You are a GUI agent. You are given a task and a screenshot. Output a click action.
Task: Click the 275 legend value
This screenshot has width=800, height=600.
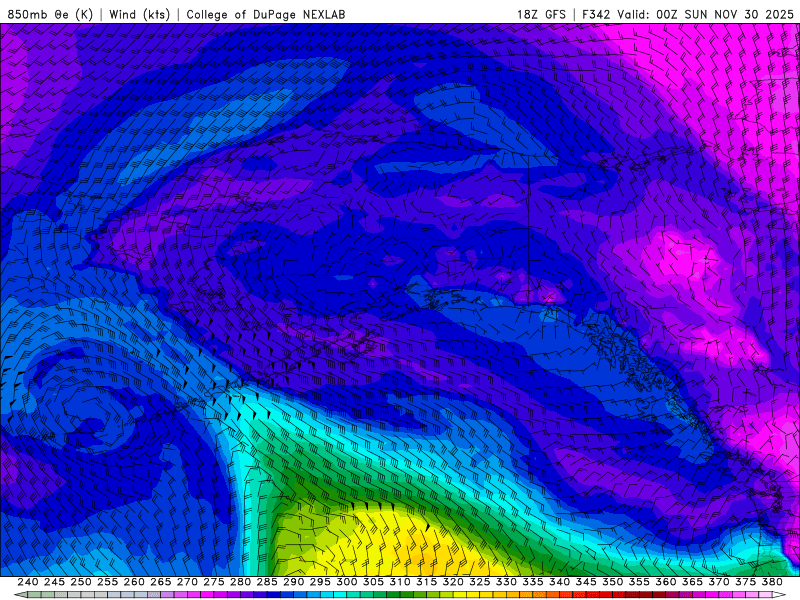214,582
